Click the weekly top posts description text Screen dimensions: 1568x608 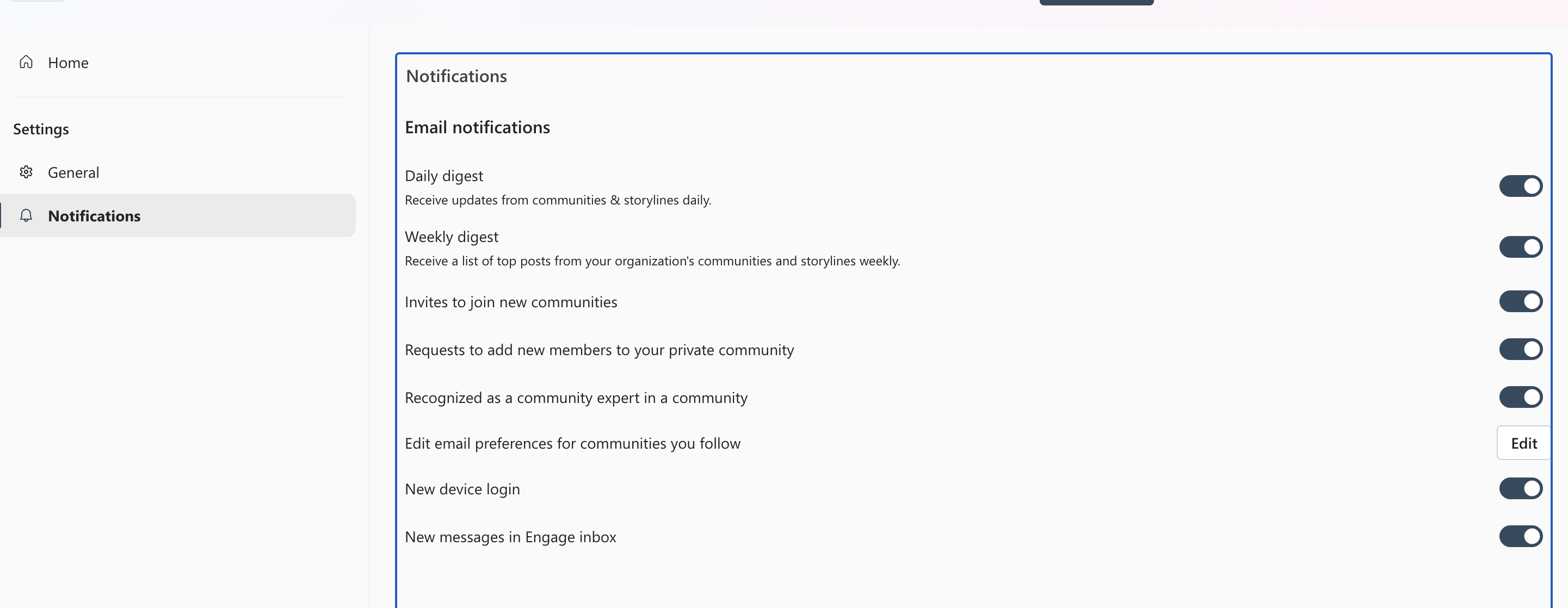[x=652, y=260]
